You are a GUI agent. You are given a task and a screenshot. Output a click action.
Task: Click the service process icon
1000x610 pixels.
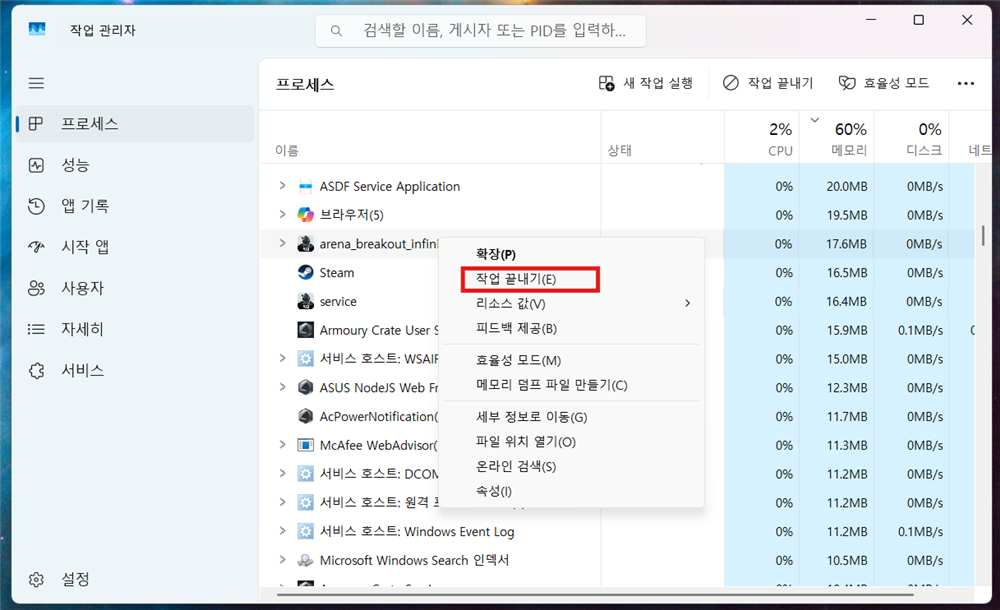[305, 301]
